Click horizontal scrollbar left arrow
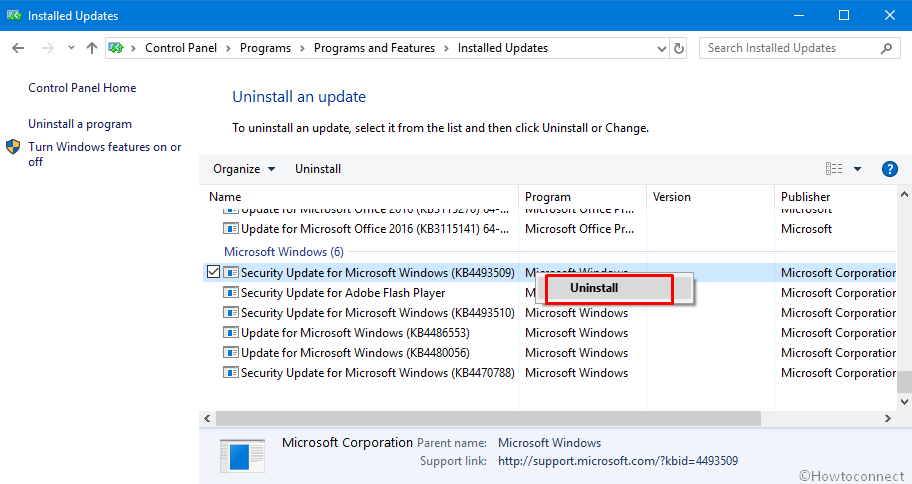The width and height of the screenshot is (912, 484). [x=208, y=418]
